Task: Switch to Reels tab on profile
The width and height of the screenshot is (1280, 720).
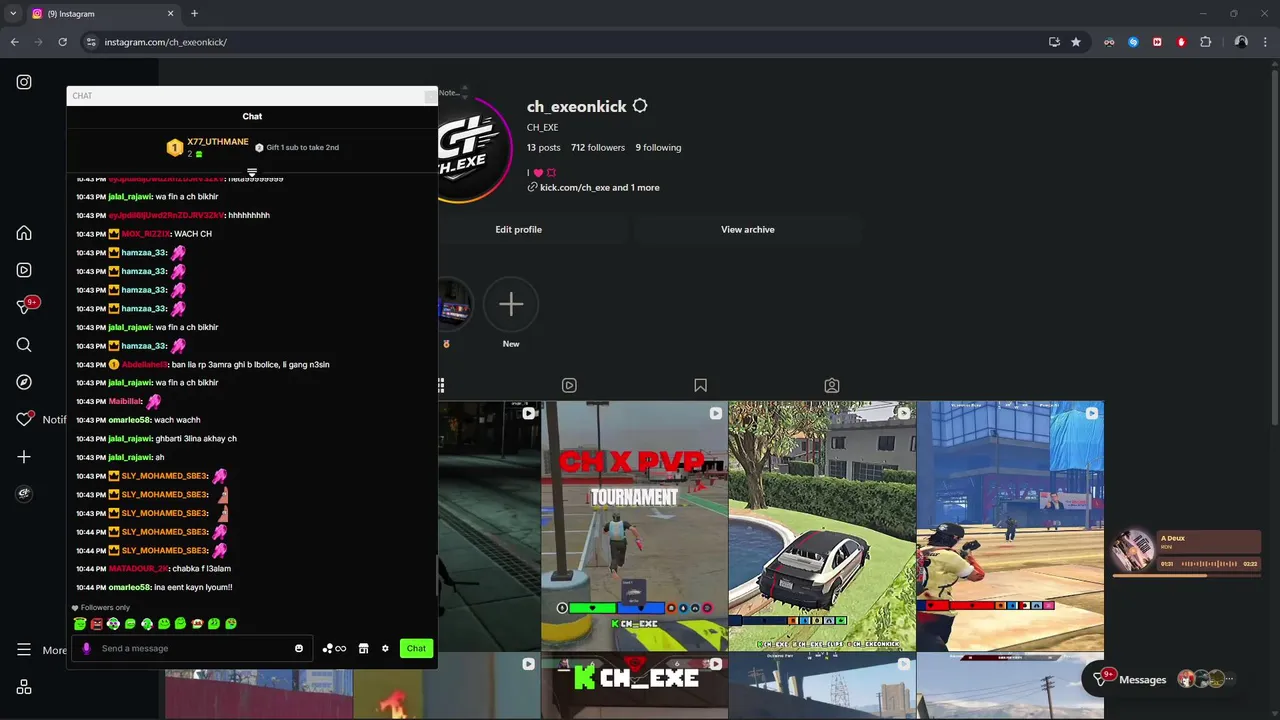Action: (569, 385)
